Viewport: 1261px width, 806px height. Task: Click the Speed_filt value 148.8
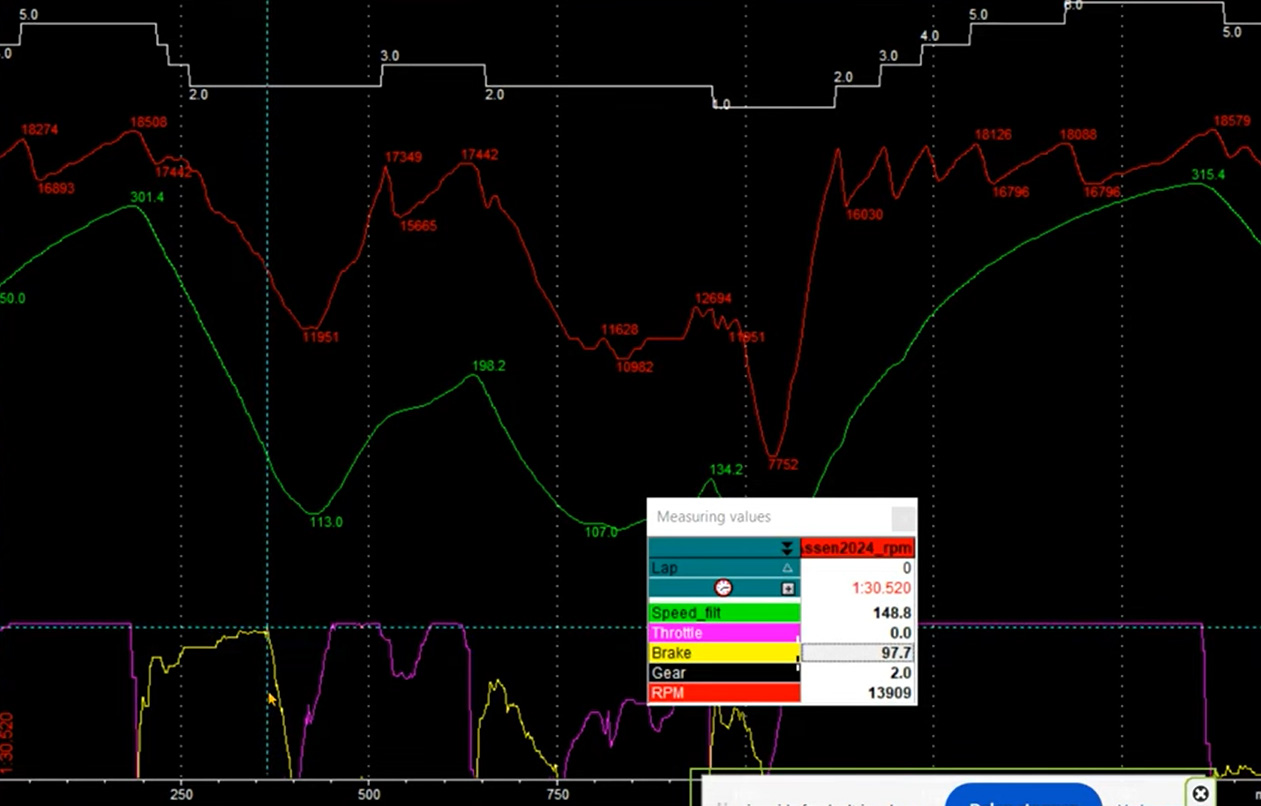pos(892,613)
